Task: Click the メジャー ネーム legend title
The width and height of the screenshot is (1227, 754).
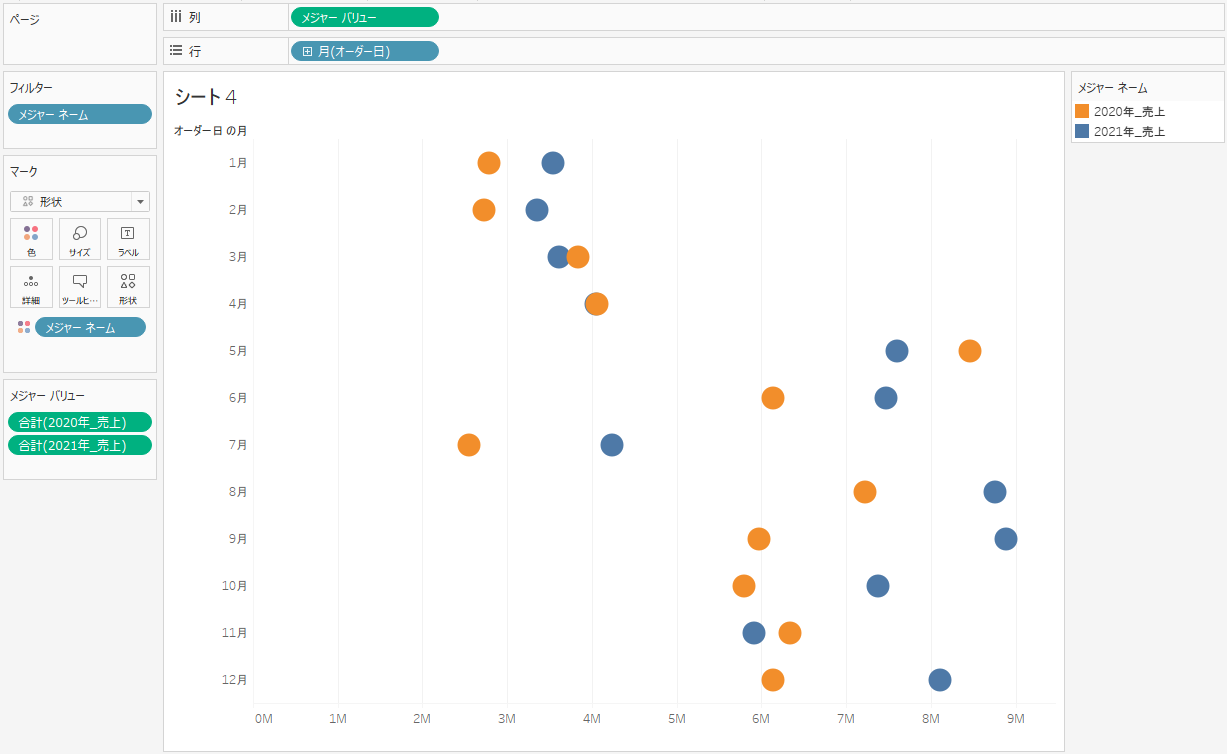Action: 1112,88
